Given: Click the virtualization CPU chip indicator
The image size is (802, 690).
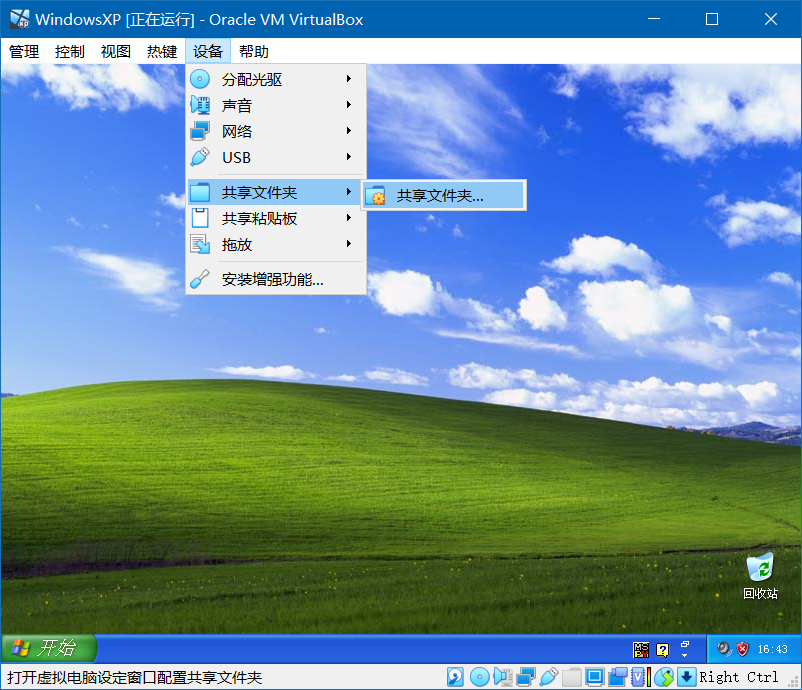Looking at the screenshot, I should click(638, 677).
